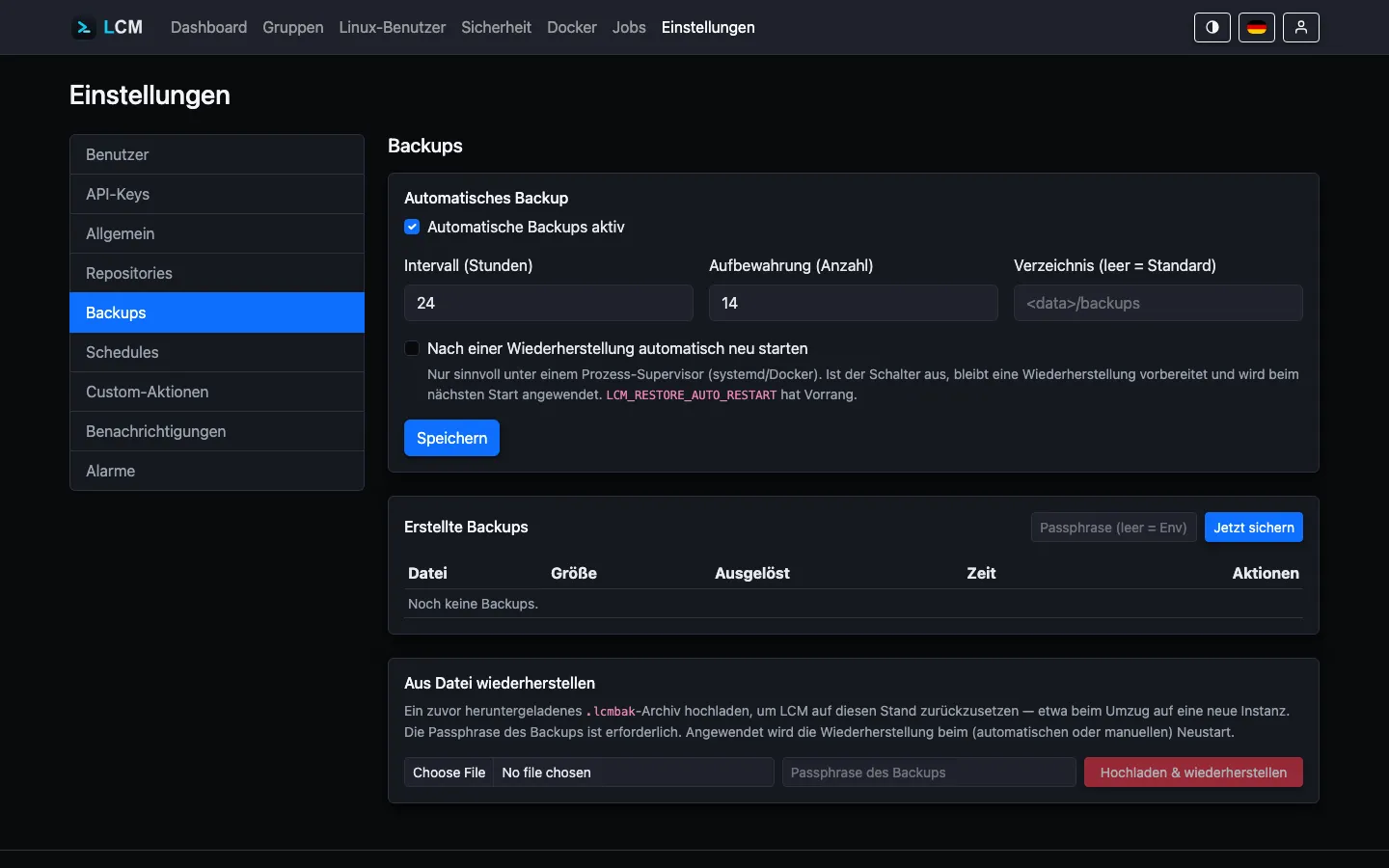1389x868 pixels.
Task: Focus the Passphrase (leer = Env) field
Action: [x=1114, y=528]
